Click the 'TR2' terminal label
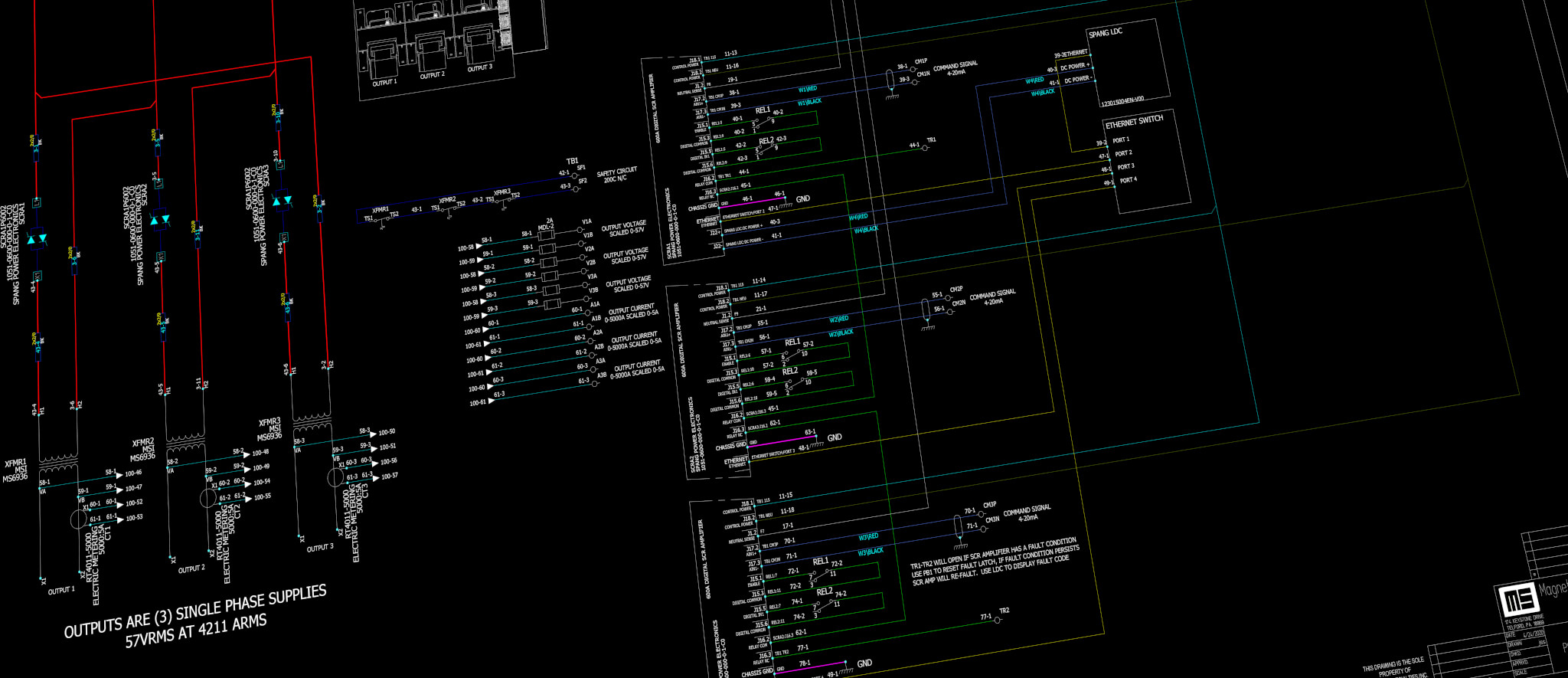This screenshot has width=1568, height=678. pos(1004,611)
